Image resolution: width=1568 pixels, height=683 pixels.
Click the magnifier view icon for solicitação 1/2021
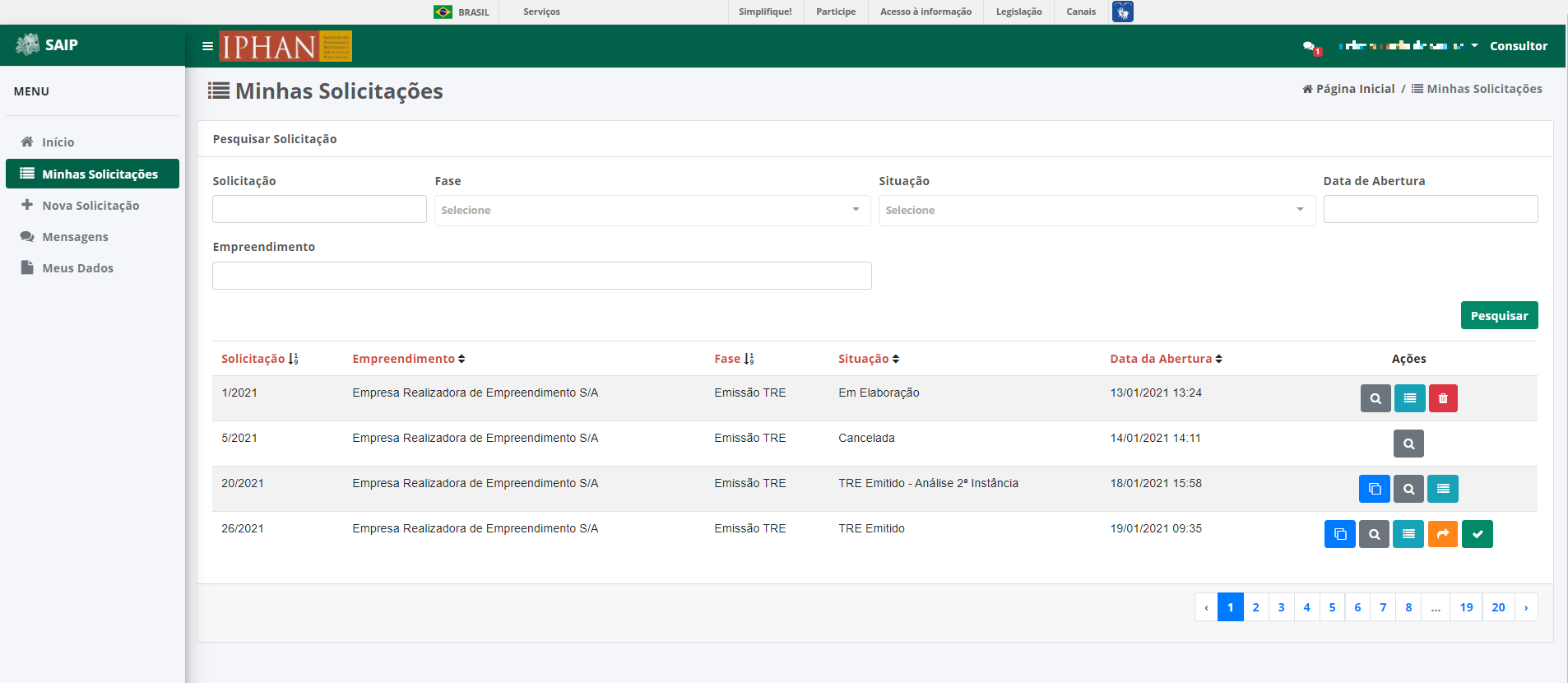(x=1375, y=398)
